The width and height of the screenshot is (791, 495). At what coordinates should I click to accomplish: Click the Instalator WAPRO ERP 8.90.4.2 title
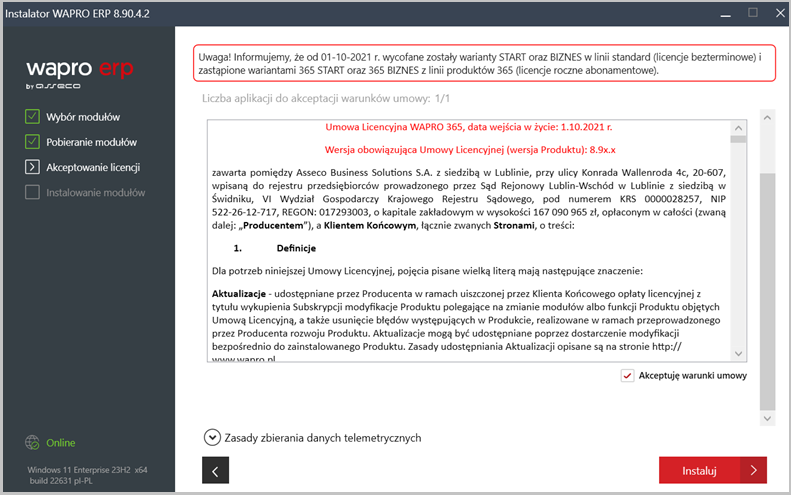tap(77, 14)
